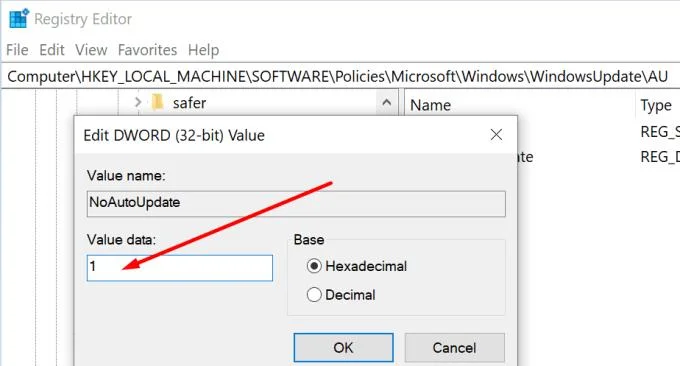The image size is (680, 366).
Task: Expand the safer tree folder
Action: (x=138, y=102)
